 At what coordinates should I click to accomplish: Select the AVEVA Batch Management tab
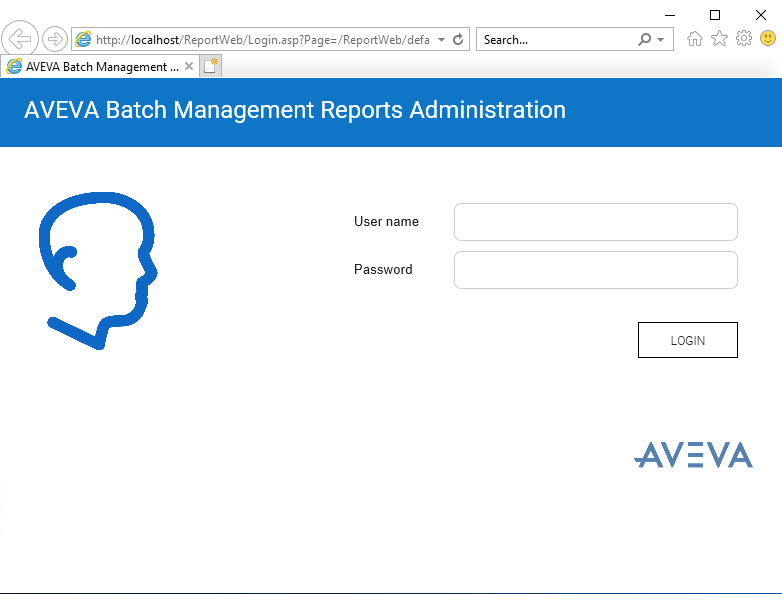pos(99,66)
